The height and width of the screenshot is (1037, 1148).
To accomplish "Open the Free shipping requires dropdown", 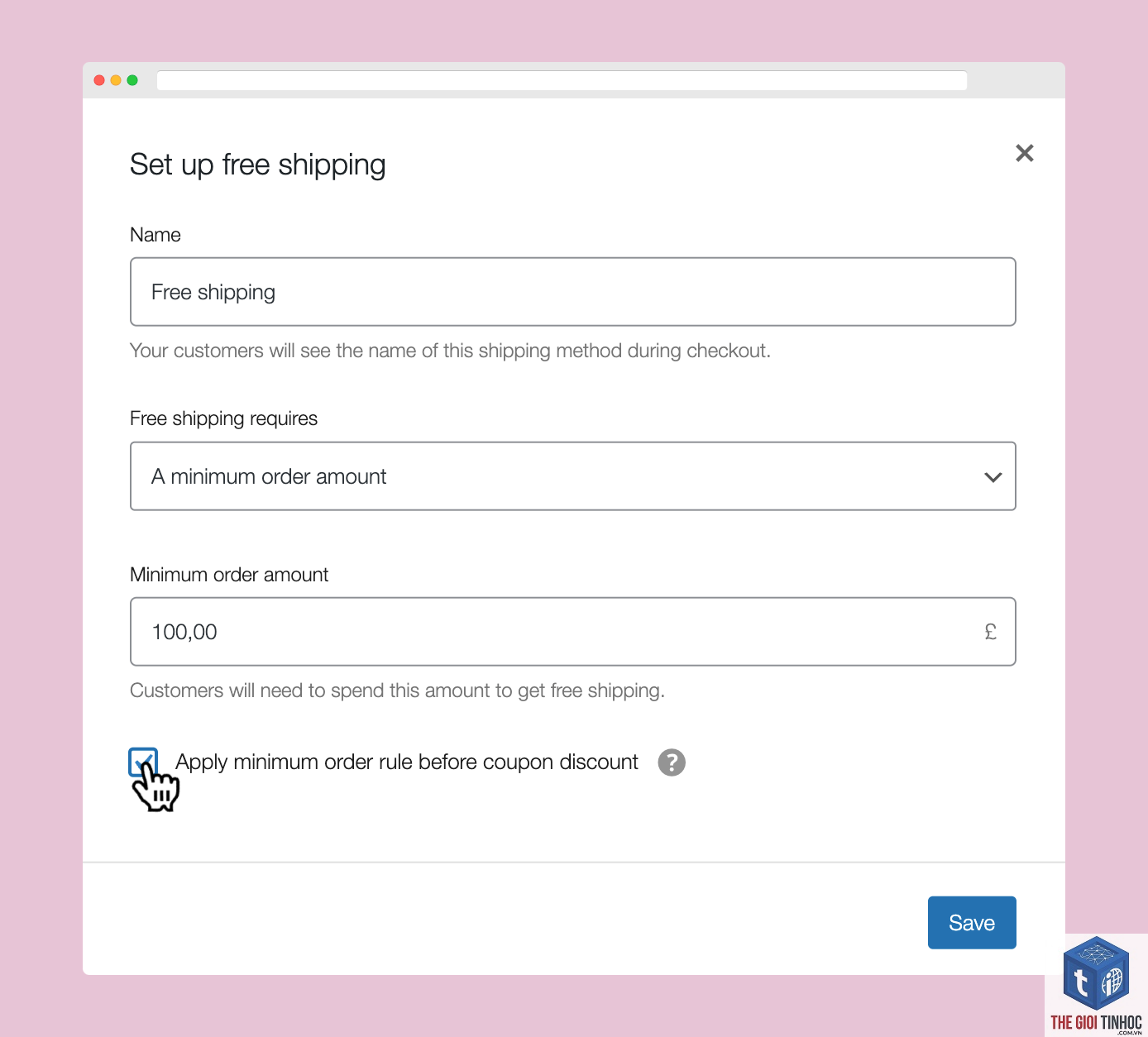I will [573, 476].
